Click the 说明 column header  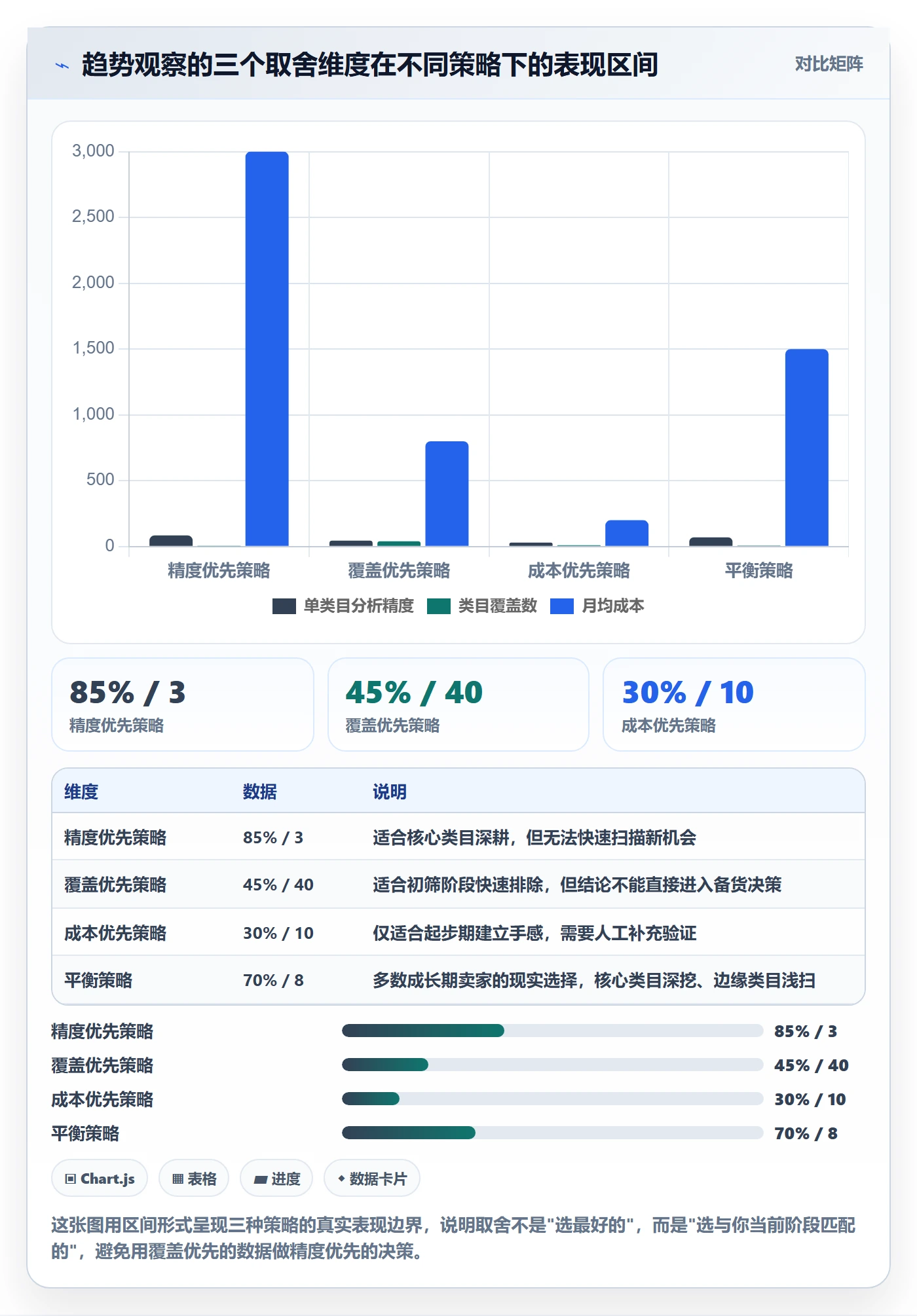[390, 792]
